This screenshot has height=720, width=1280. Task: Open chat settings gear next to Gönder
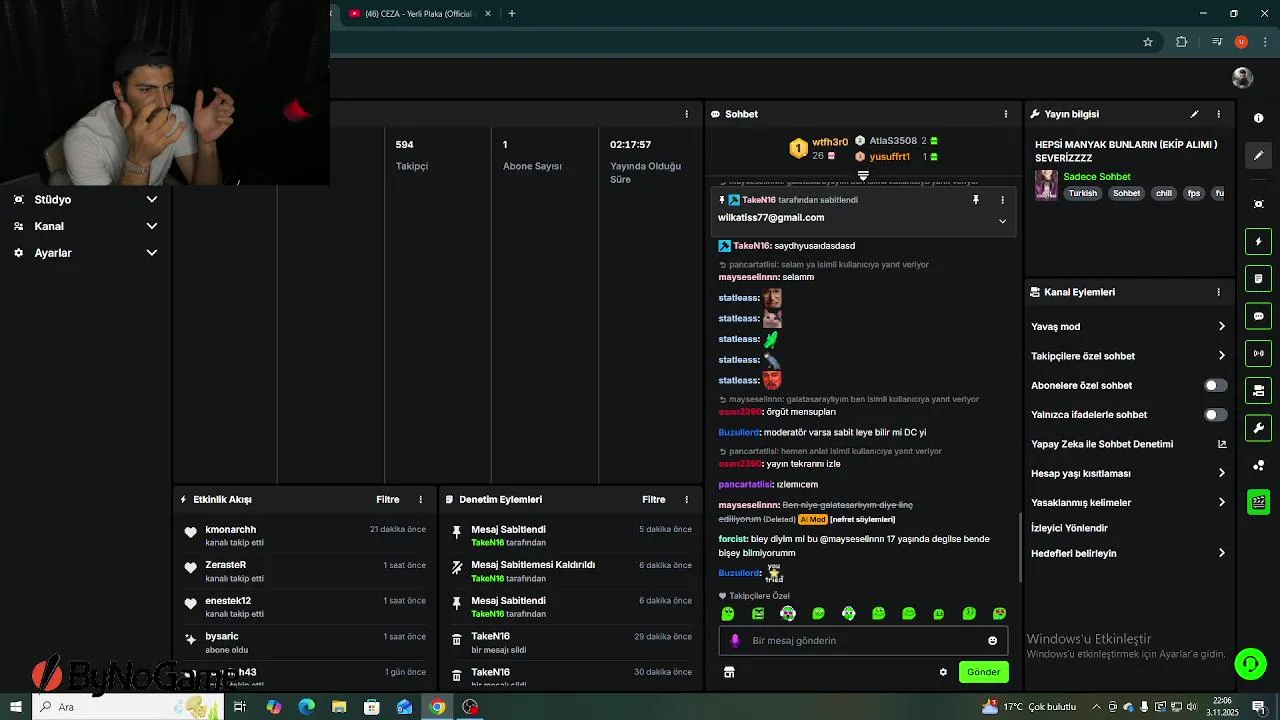pos(943,672)
